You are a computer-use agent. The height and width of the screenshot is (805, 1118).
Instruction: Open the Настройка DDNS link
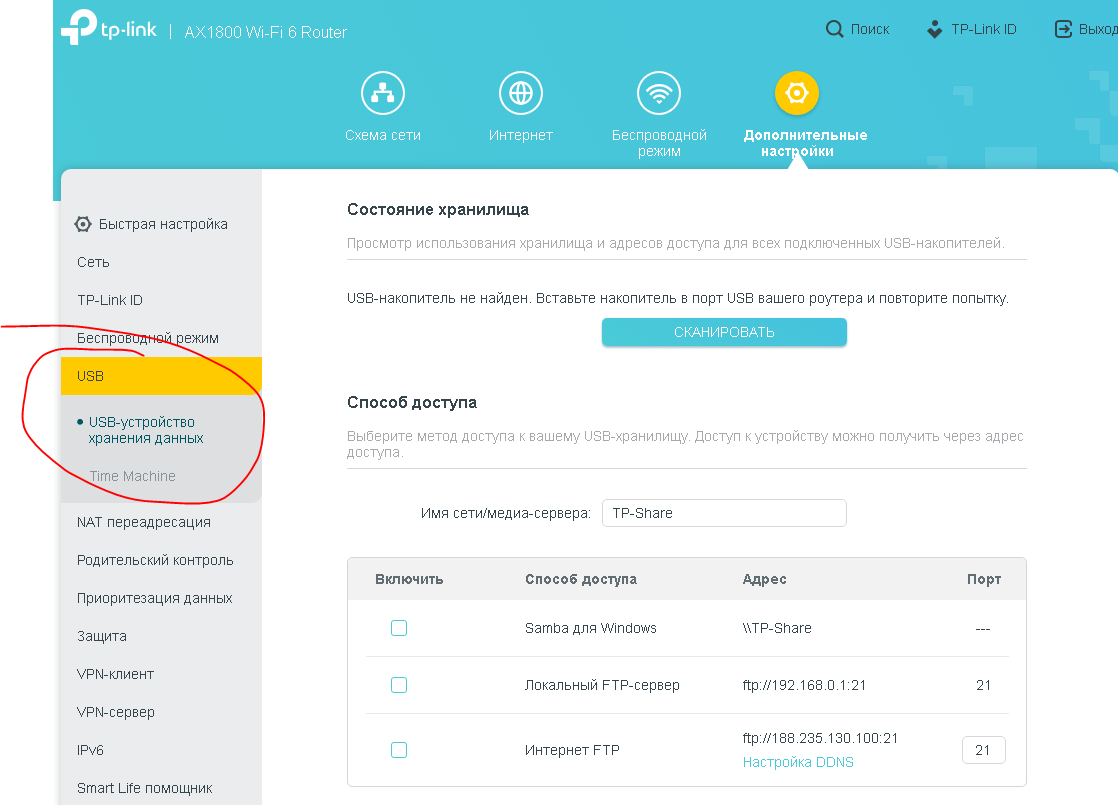[798, 762]
